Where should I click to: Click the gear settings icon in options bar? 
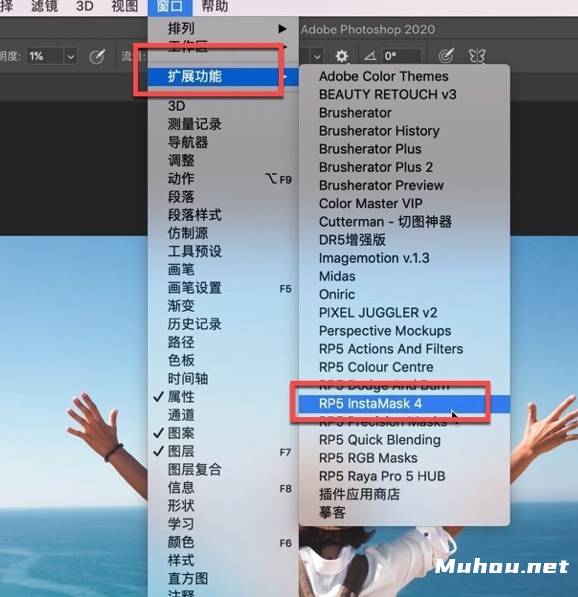pos(342,56)
